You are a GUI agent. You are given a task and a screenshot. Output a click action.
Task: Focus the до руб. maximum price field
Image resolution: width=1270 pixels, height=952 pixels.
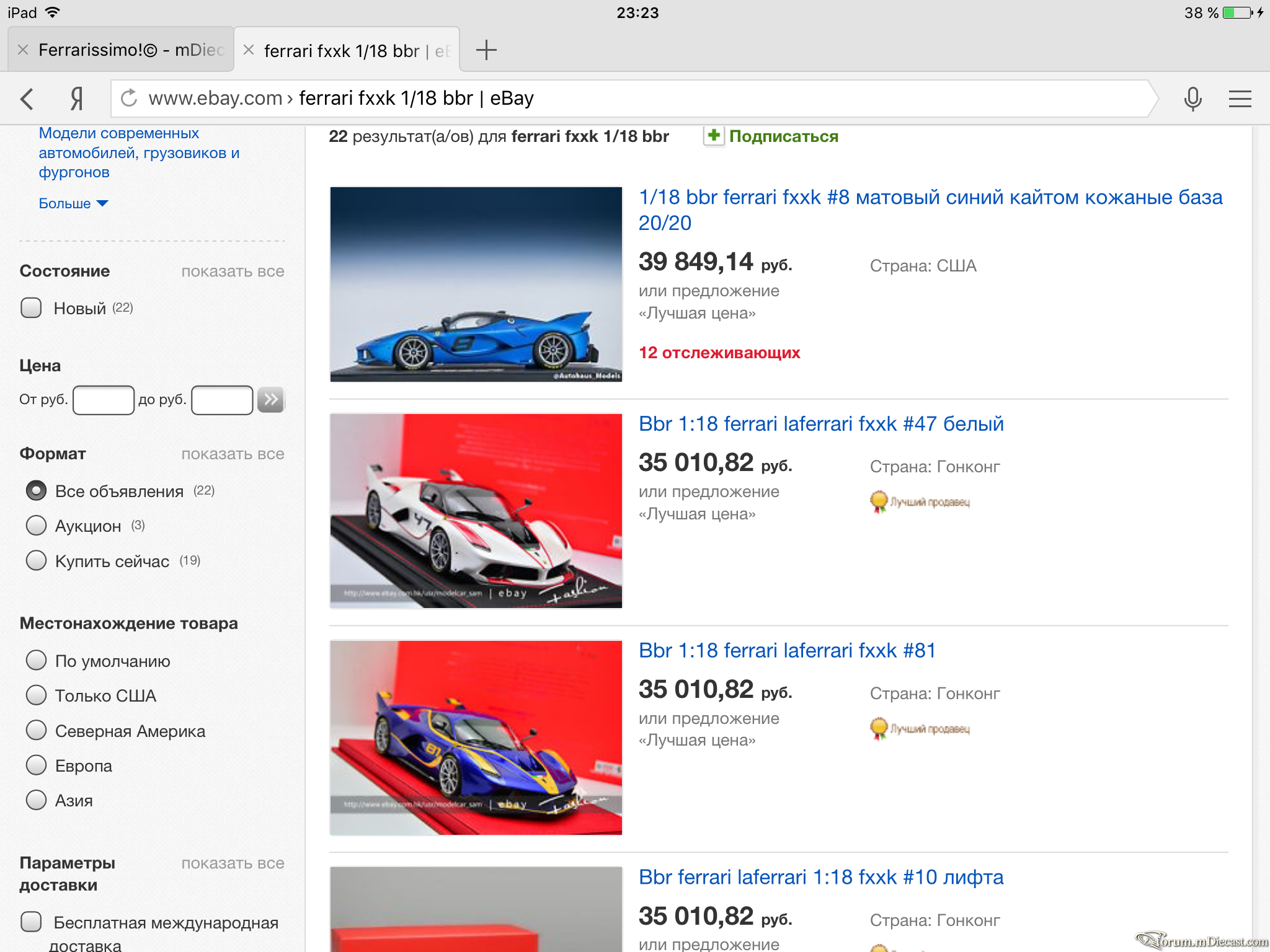coord(222,400)
